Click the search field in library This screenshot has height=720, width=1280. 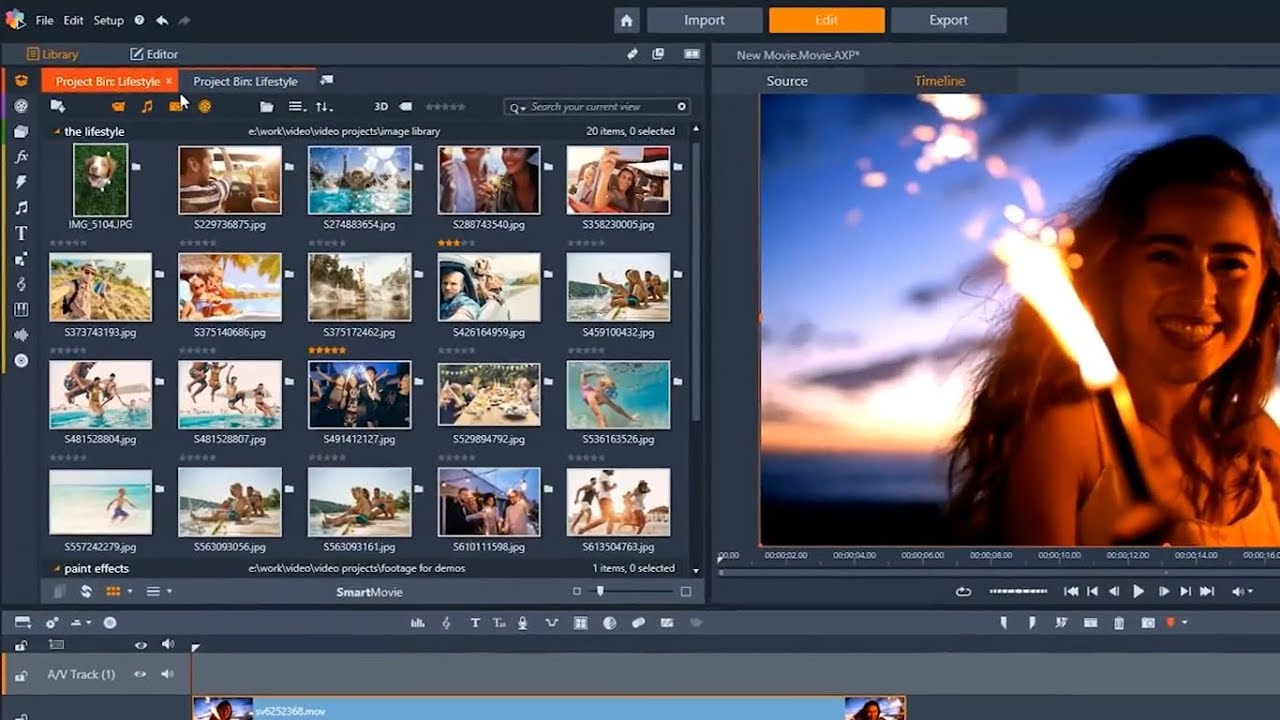[x=598, y=106]
